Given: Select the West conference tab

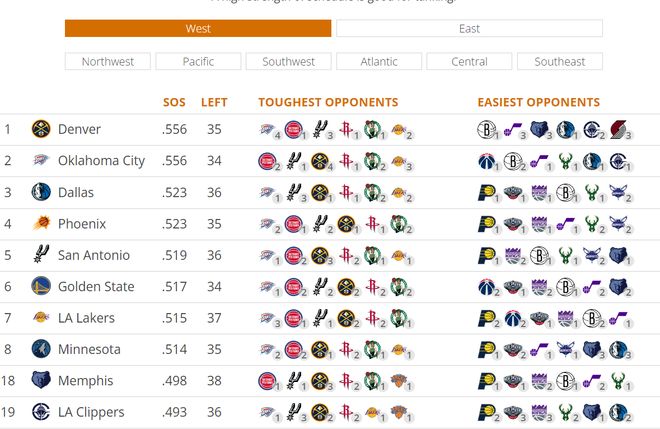Looking at the screenshot, I should (x=198, y=28).
